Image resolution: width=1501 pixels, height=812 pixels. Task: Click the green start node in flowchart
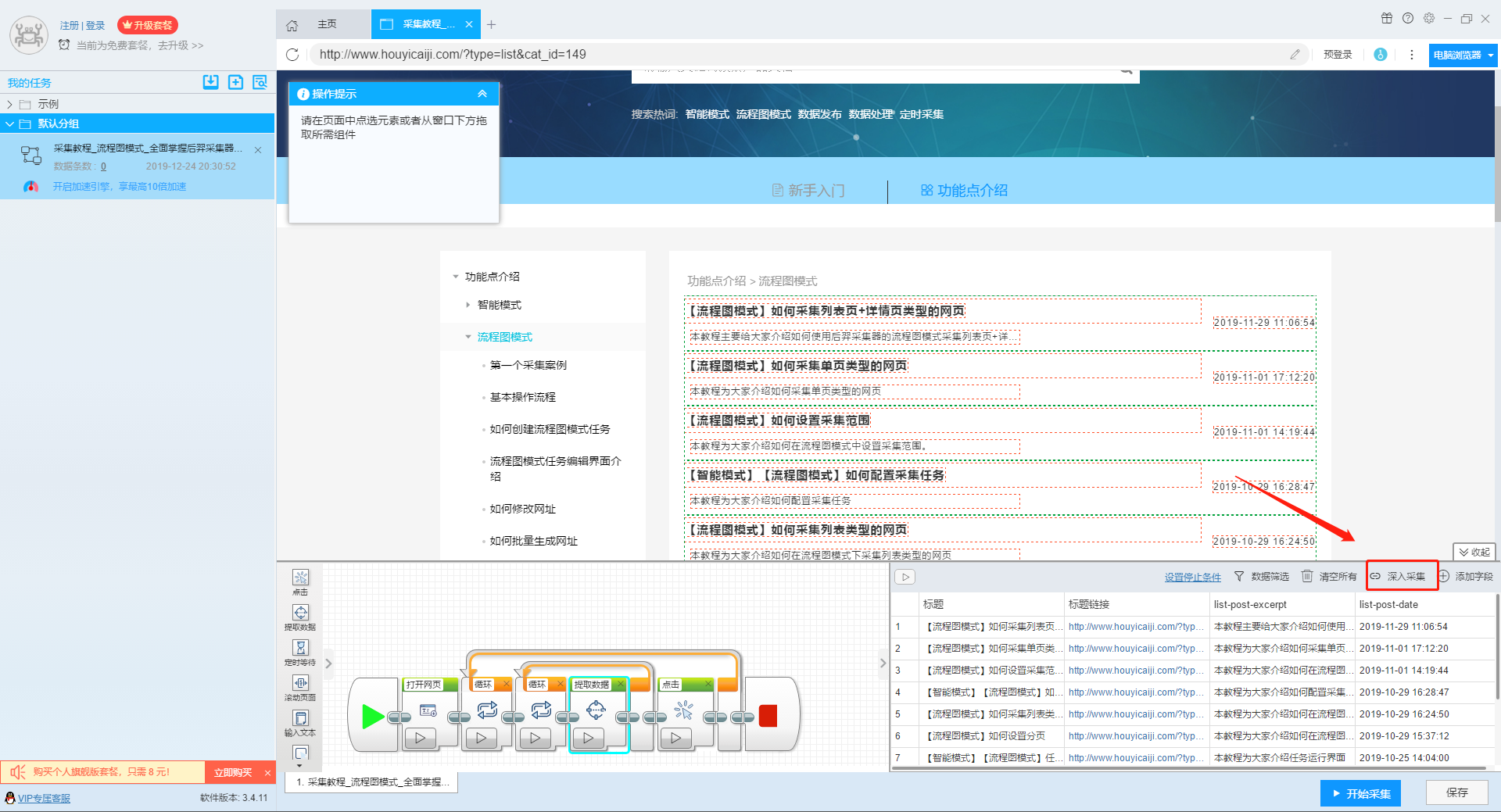pyautogui.click(x=373, y=716)
